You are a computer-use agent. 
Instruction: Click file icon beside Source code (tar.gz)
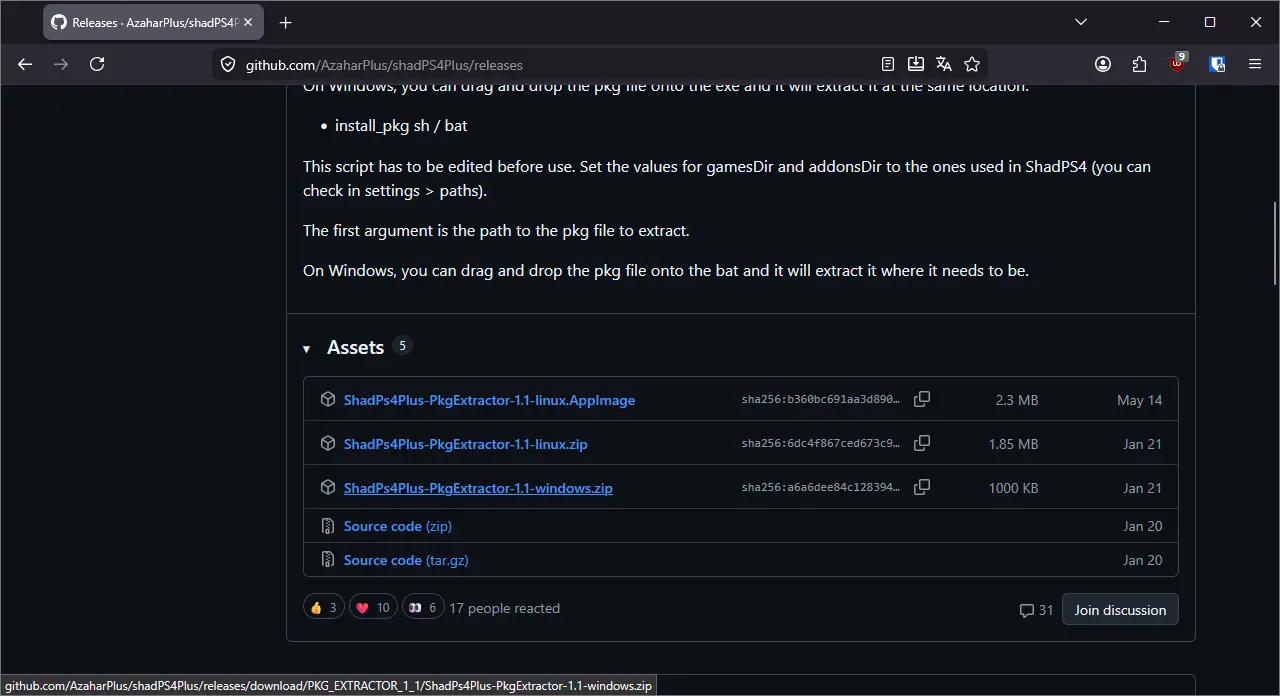pyautogui.click(x=328, y=560)
